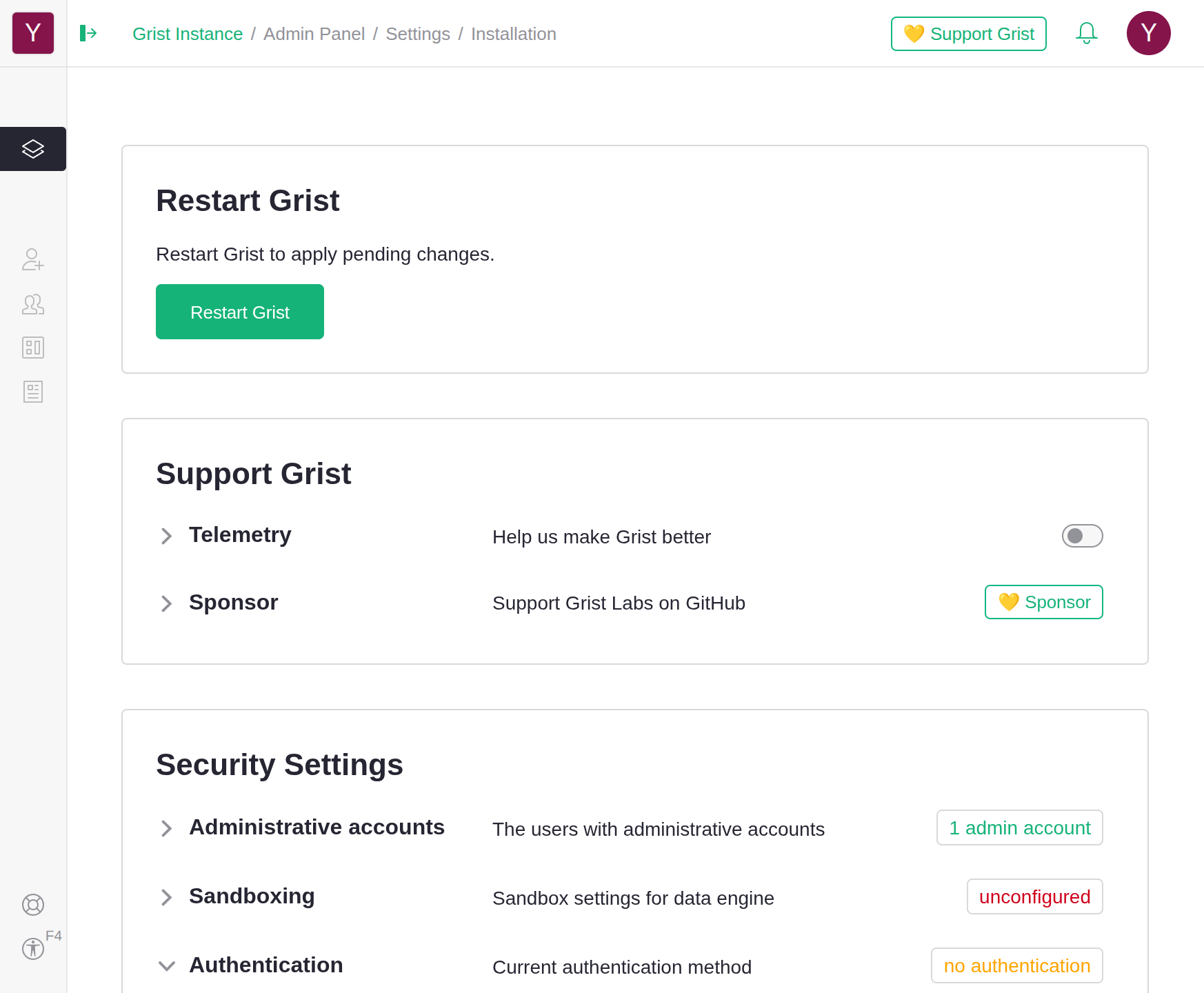
Task: Expand the Telemetry section
Action: tap(166, 536)
